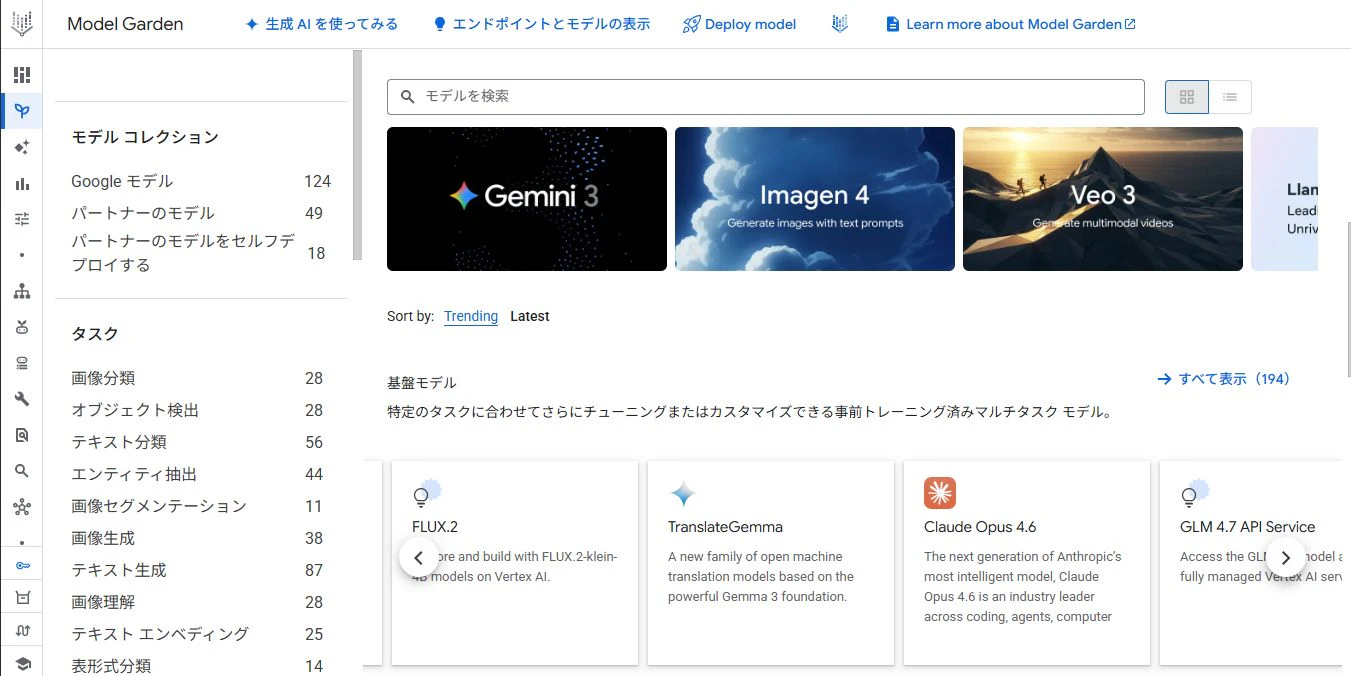Click the Claude Opus 4.6 orange logo

tap(940, 493)
